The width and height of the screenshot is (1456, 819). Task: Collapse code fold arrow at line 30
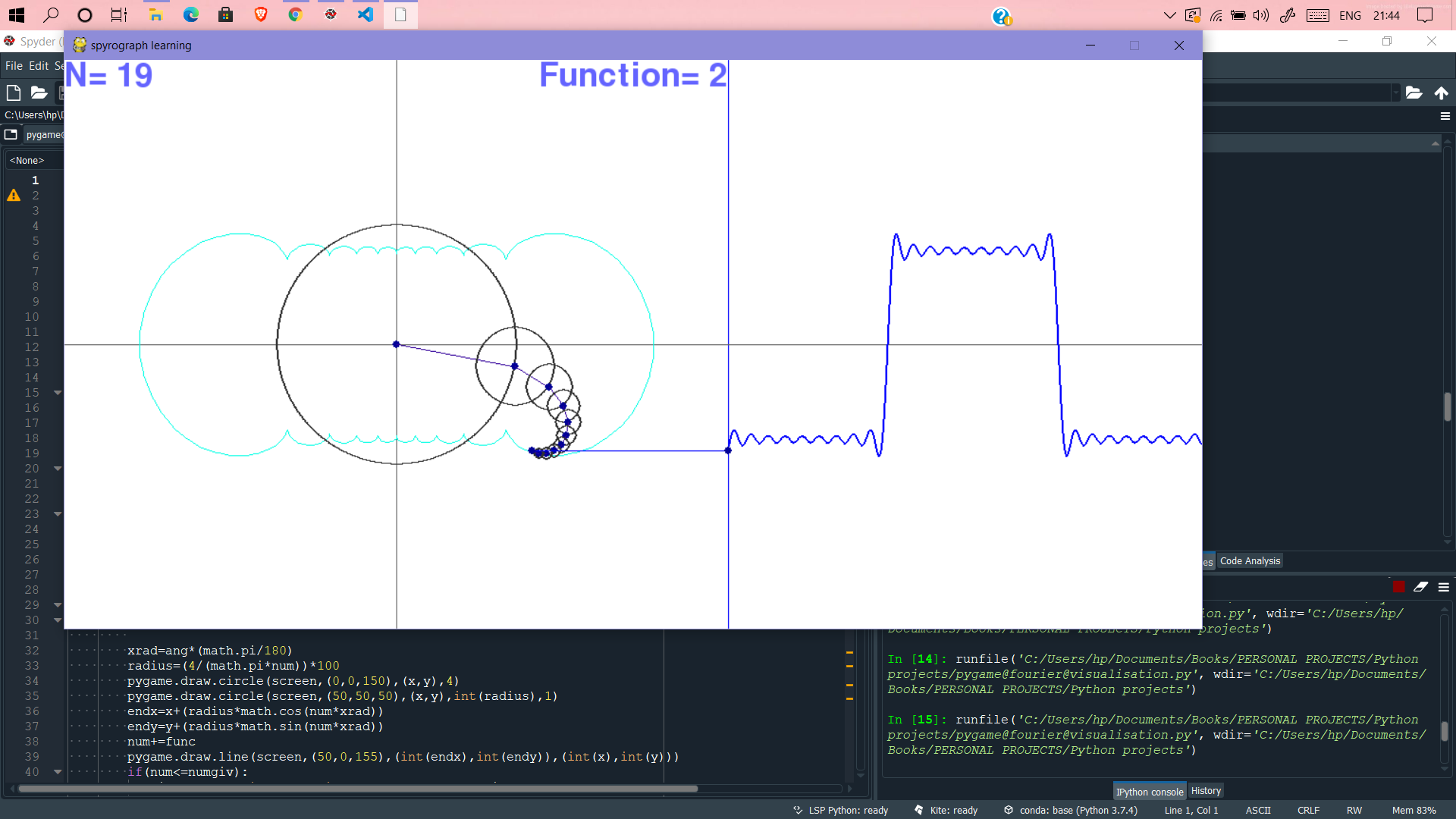(x=58, y=620)
